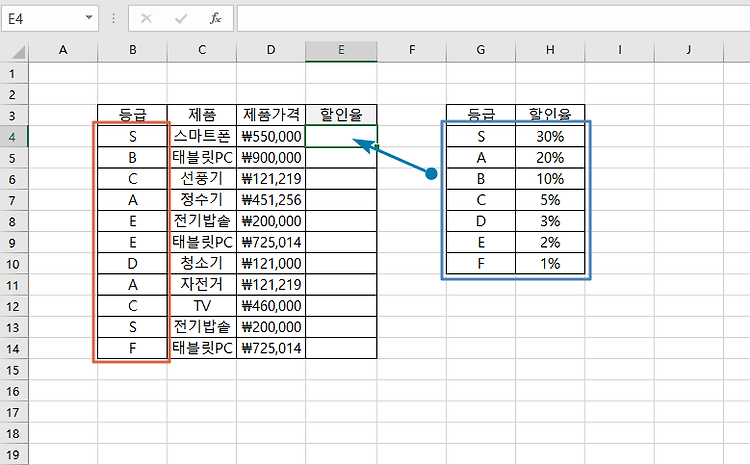Viewport: 750px width, 465px height.
Task: Click grade F in lookup table column G
Action: (x=481, y=263)
